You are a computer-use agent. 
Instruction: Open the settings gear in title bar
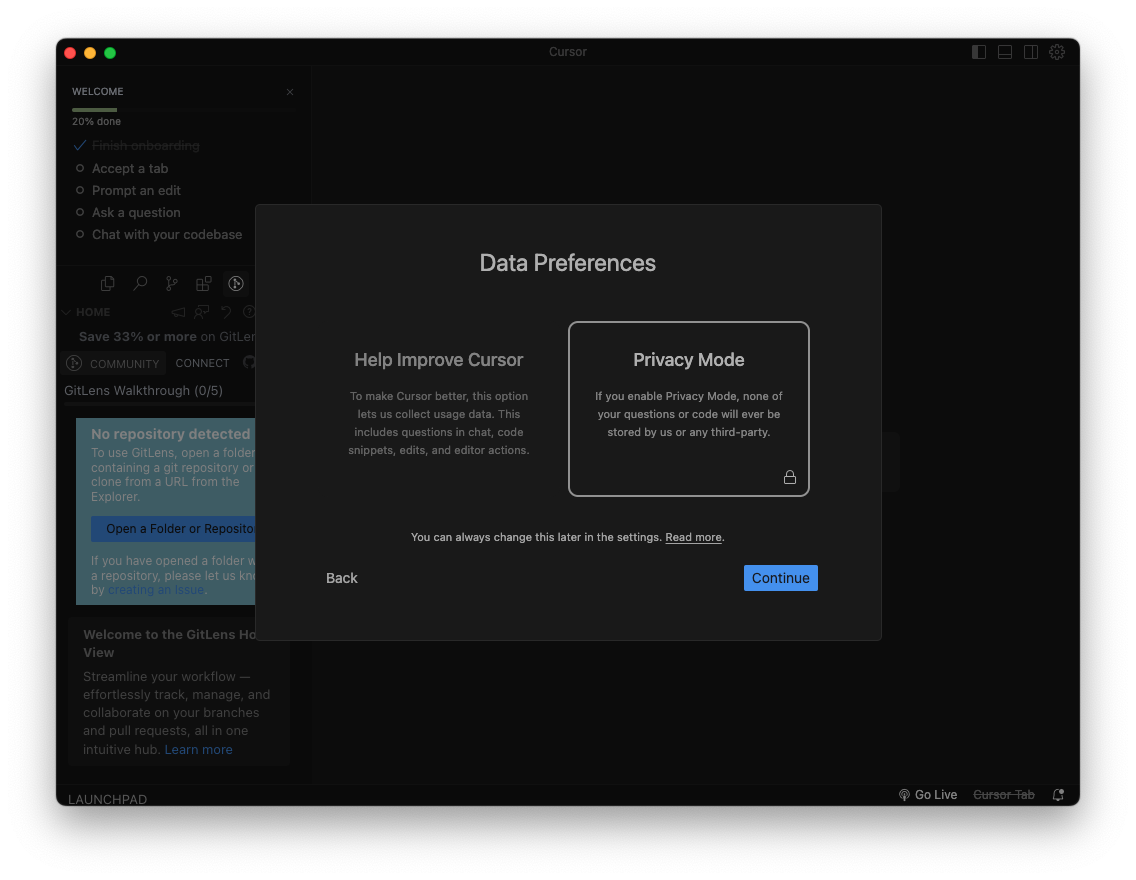[x=1057, y=52]
